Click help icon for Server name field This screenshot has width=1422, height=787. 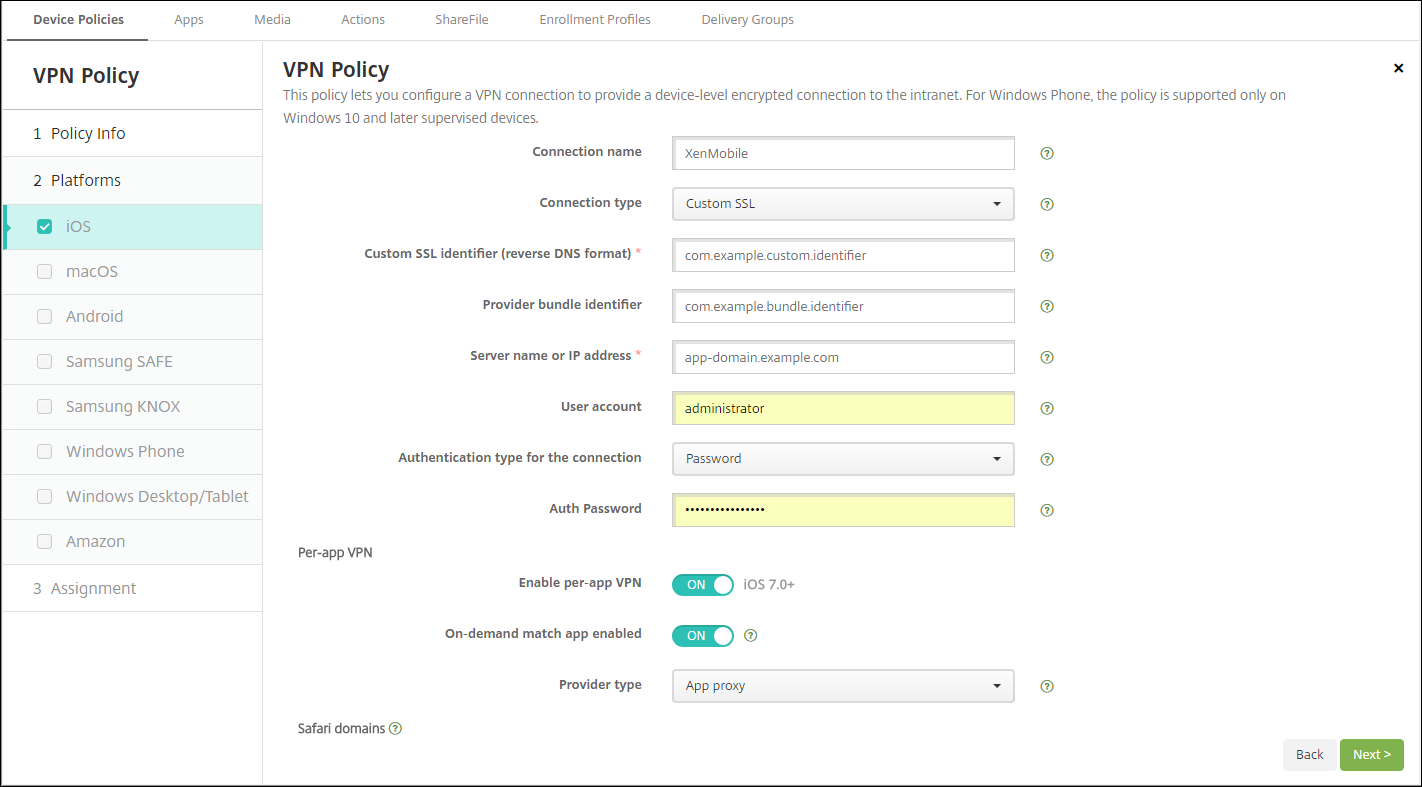click(x=1047, y=357)
